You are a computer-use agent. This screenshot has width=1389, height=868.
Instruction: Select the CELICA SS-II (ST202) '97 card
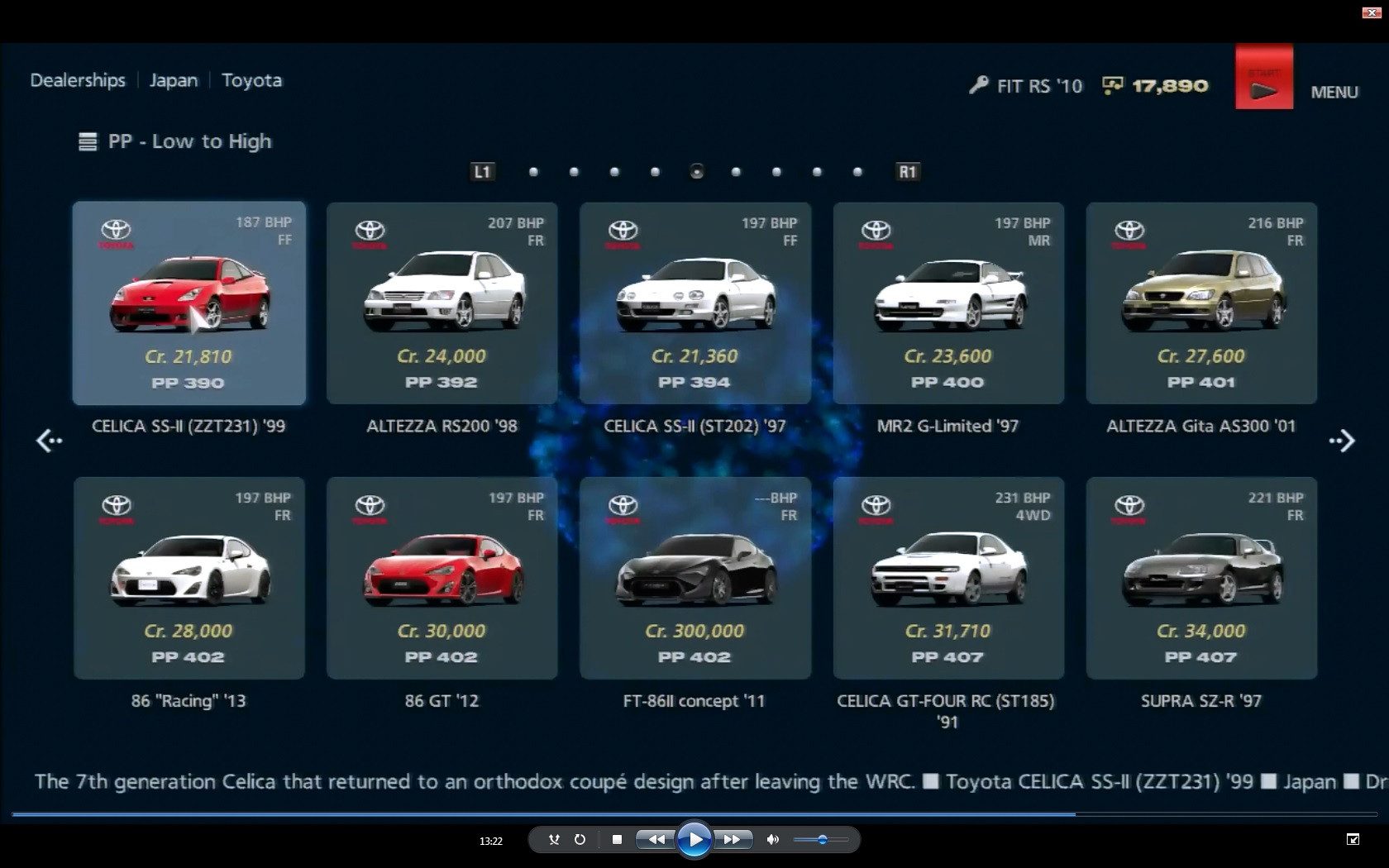694,303
